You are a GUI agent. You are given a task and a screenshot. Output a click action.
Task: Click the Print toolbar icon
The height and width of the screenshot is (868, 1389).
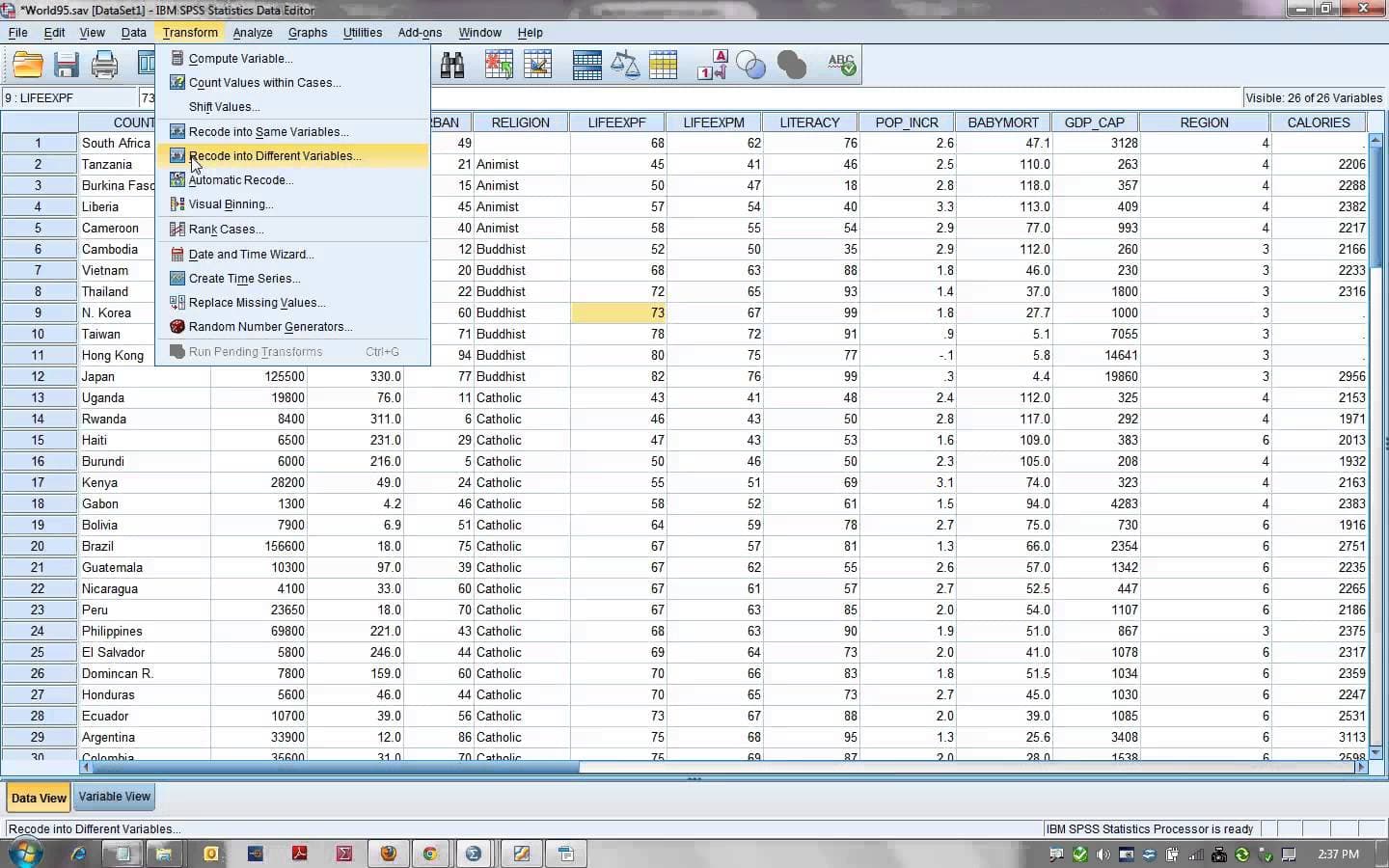click(x=104, y=65)
